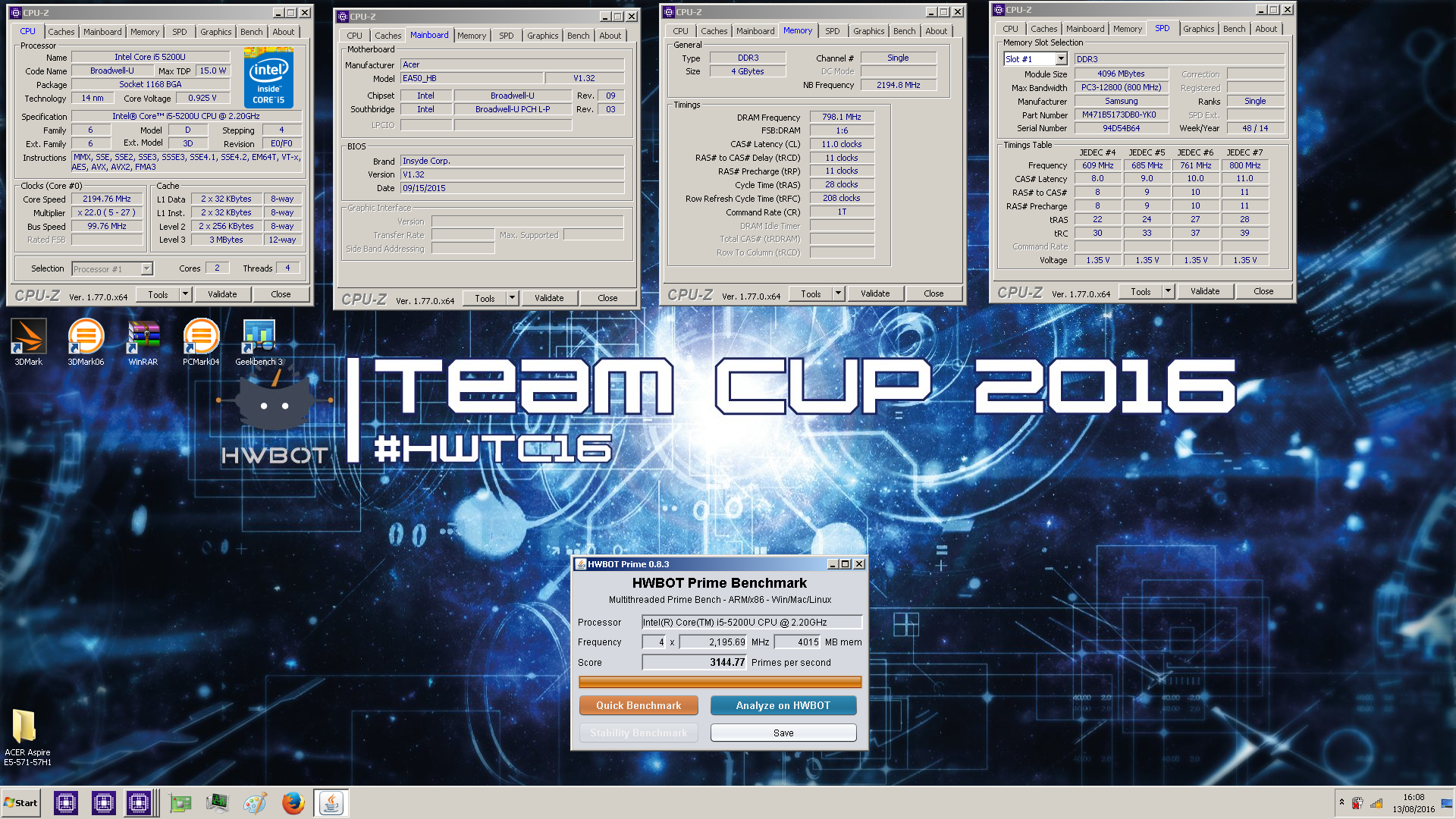Click the green circuit card taskbar icon
Image resolution: width=1456 pixels, height=819 pixels.
point(180,802)
